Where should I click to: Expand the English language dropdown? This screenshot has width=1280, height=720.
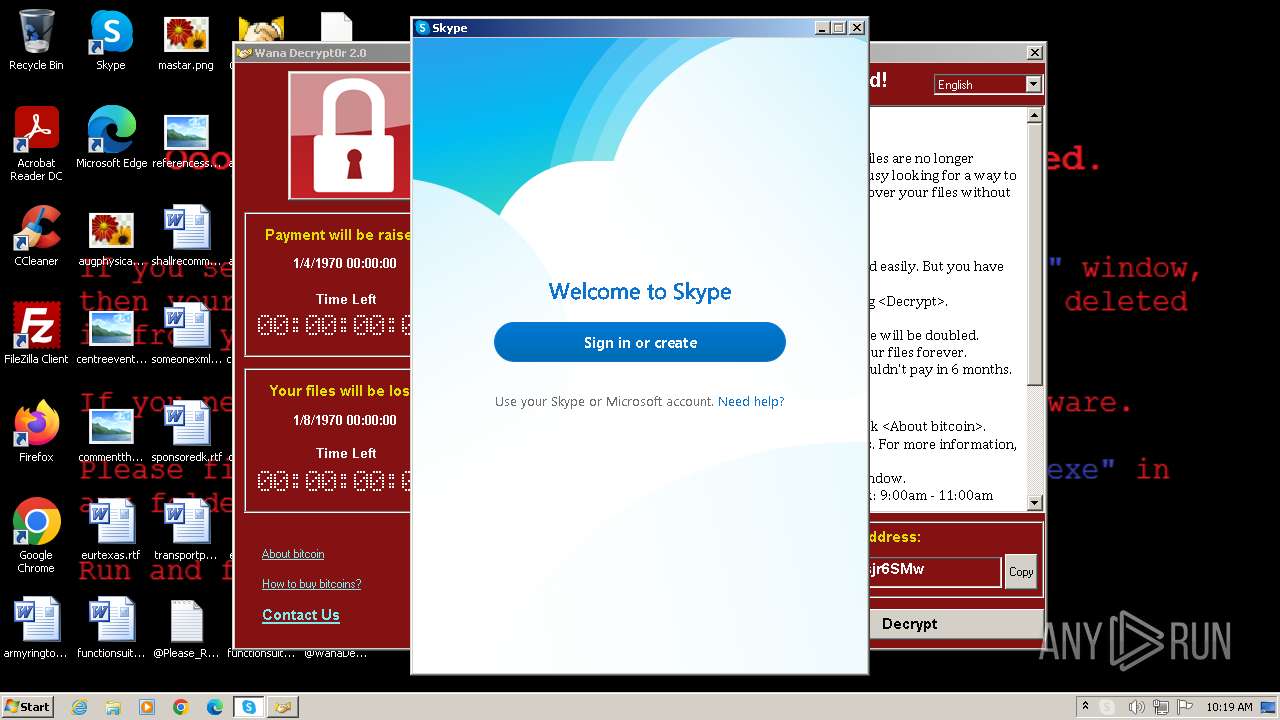1033,85
